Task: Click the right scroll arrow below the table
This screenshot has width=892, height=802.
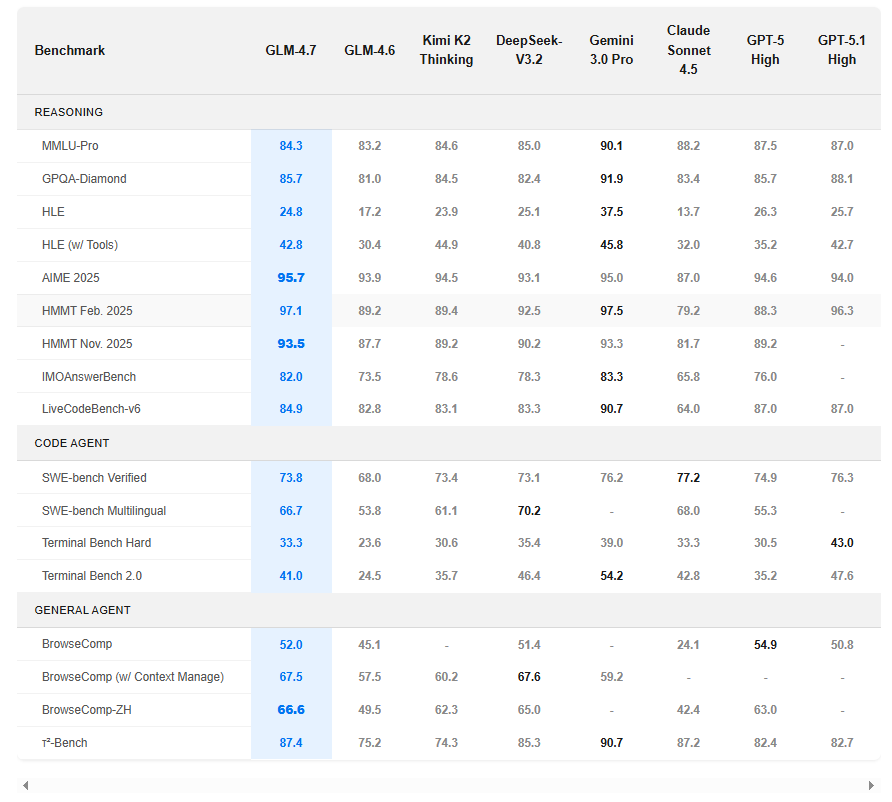Action: (x=871, y=786)
